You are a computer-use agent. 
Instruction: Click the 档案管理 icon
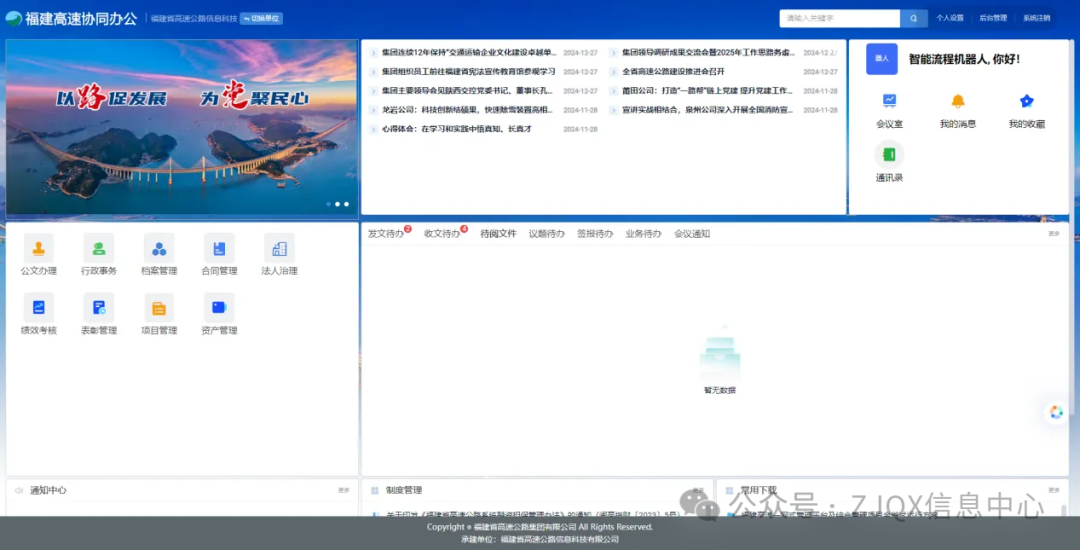click(x=159, y=249)
